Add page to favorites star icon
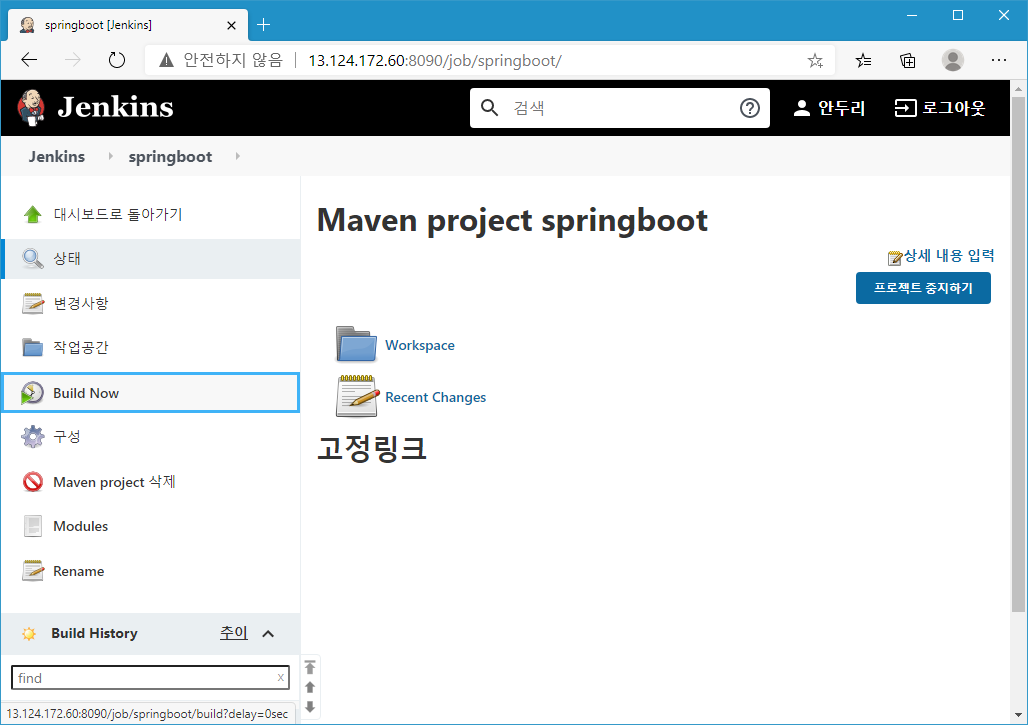 [815, 61]
